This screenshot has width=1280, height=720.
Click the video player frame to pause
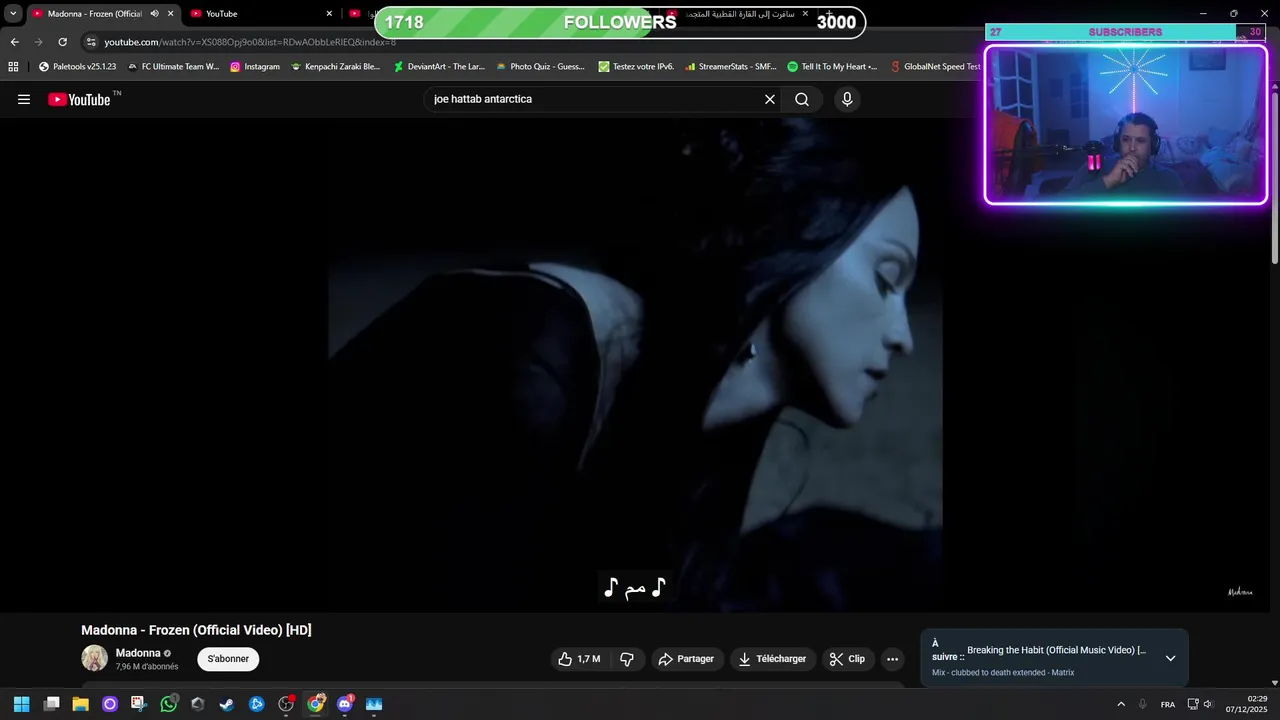pyautogui.click(x=636, y=365)
